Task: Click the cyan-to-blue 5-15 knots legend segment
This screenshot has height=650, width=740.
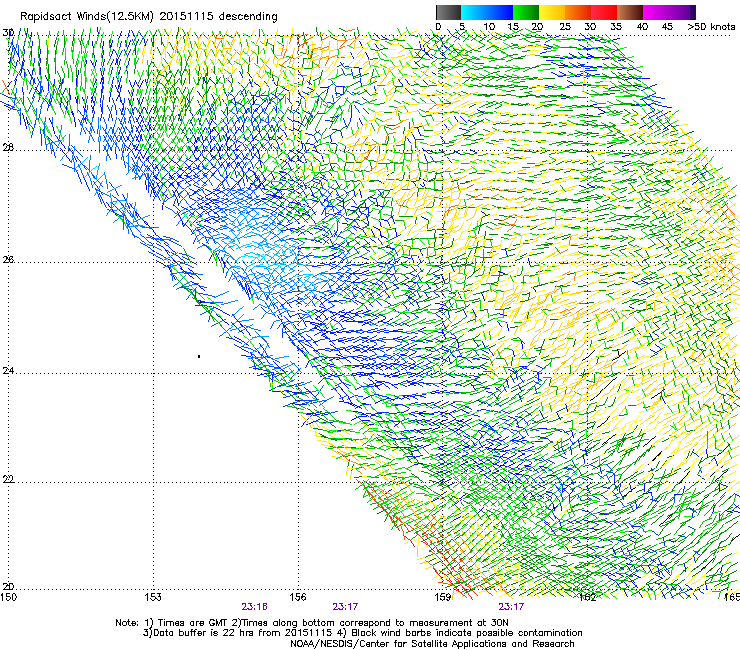Action: [487, 12]
